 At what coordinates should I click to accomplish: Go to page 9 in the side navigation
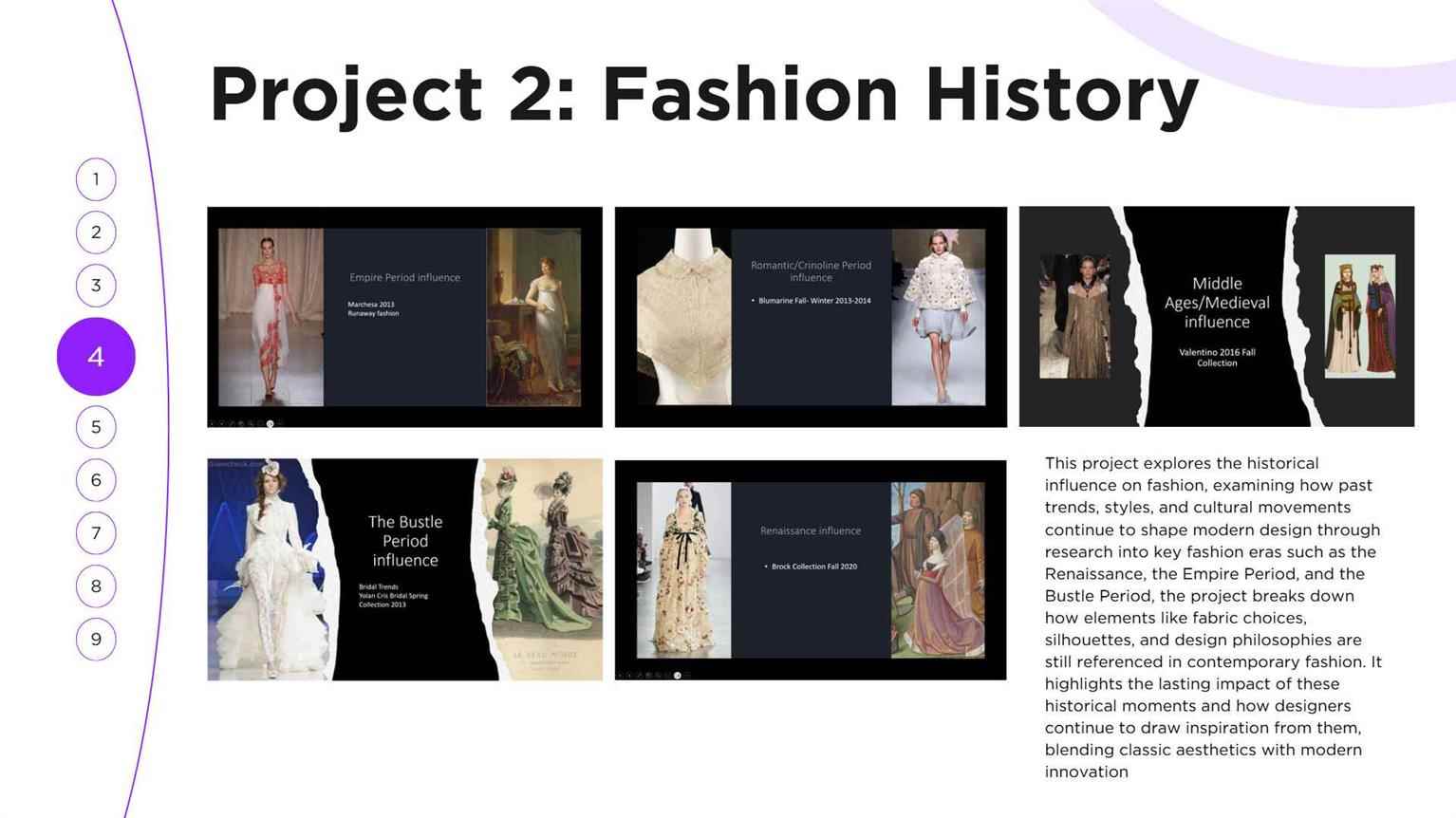tap(96, 640)
